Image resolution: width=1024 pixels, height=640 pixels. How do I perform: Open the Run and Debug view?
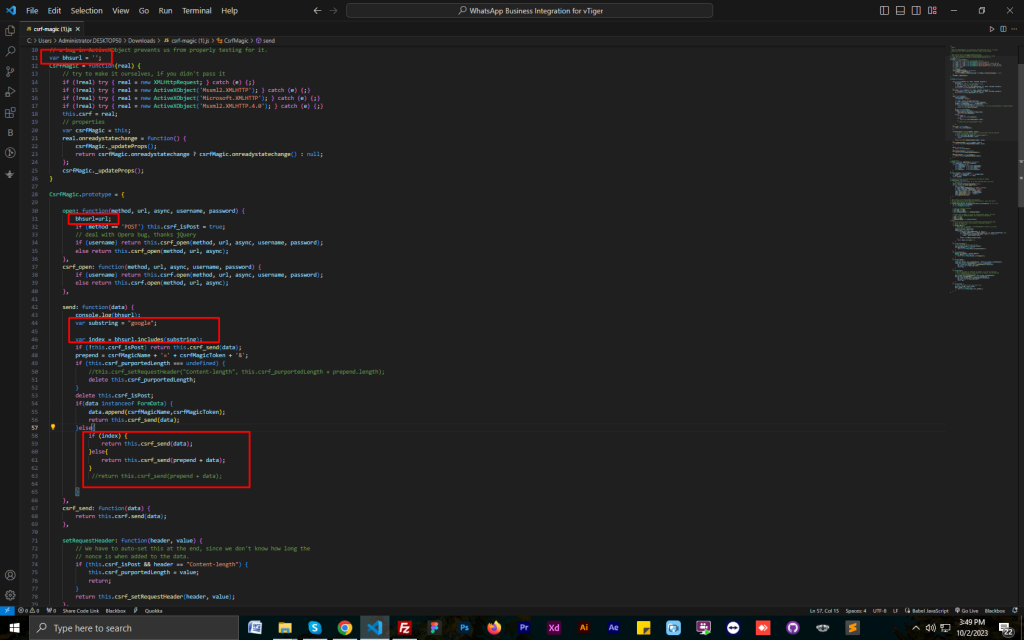pyautogui.click(x=10, y=92)
